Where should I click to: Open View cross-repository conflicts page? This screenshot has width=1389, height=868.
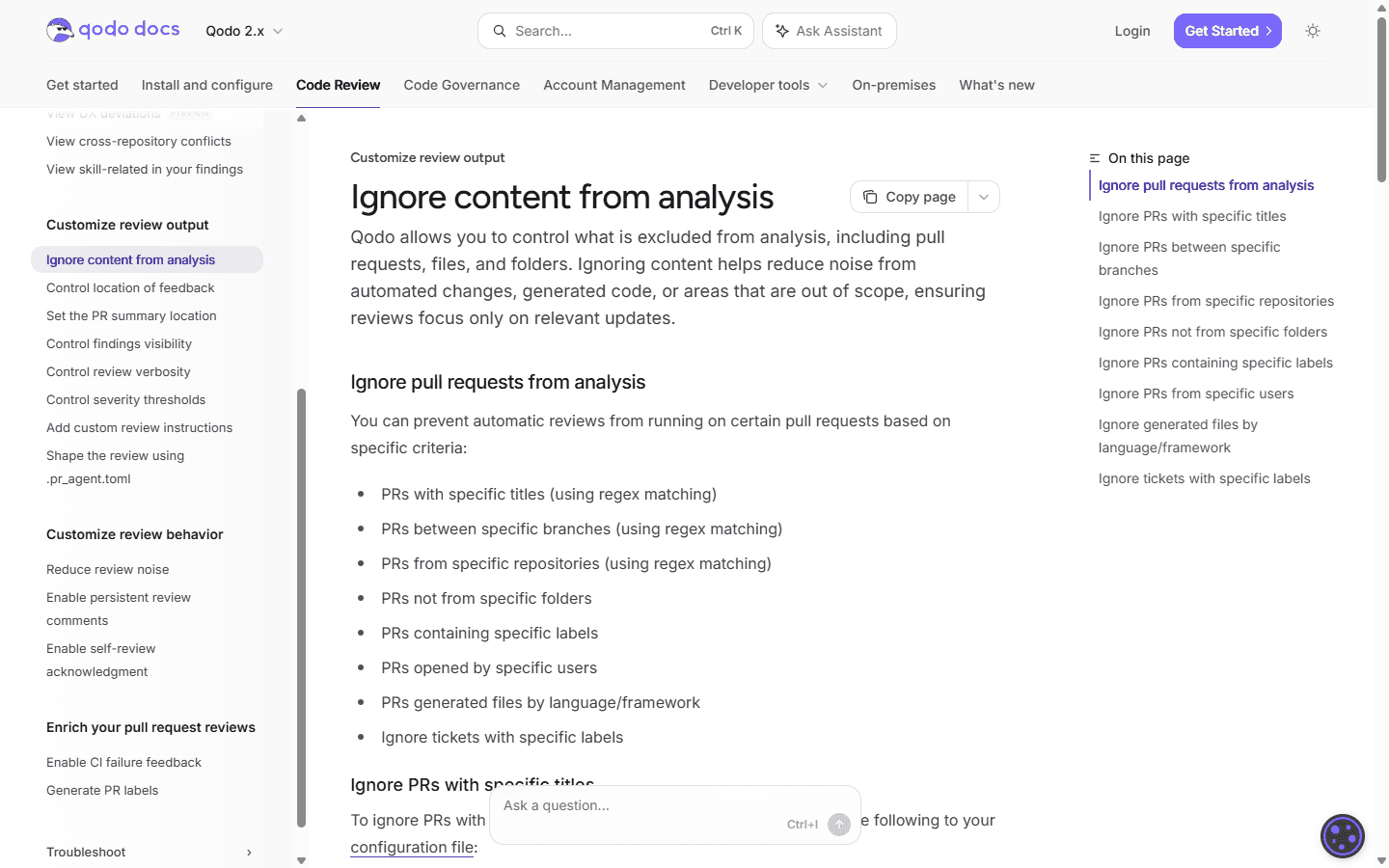click(139, 141)
